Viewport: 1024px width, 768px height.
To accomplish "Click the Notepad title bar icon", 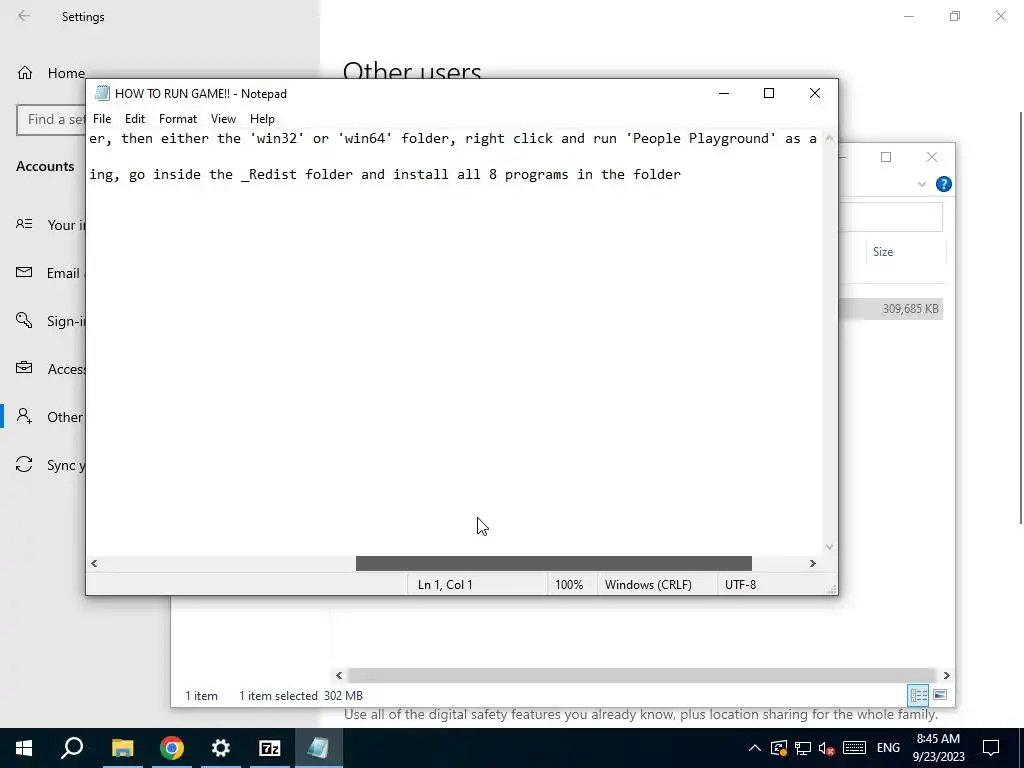I will point(101,93).
